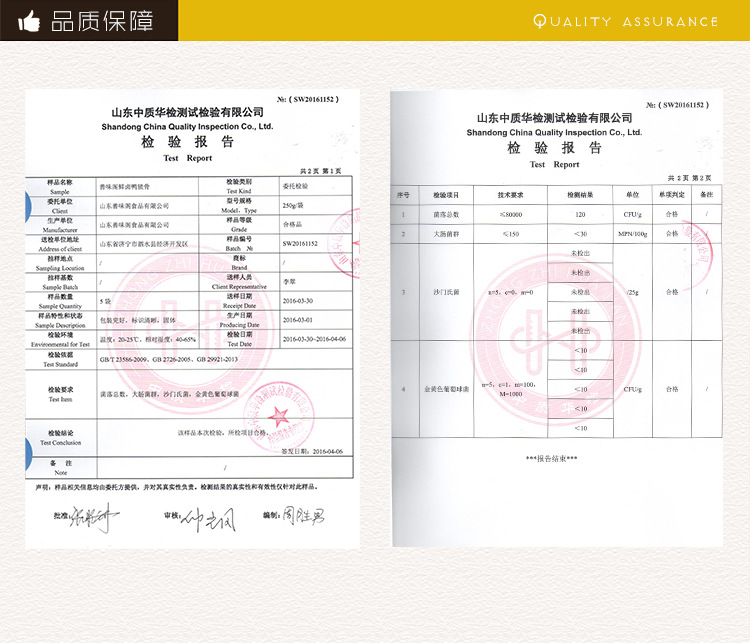Image resolution: width=750 pixels, height=643 pixels.
Task: Click the 2016-03-30~2016-04-06 test date value
Action: 316,339
